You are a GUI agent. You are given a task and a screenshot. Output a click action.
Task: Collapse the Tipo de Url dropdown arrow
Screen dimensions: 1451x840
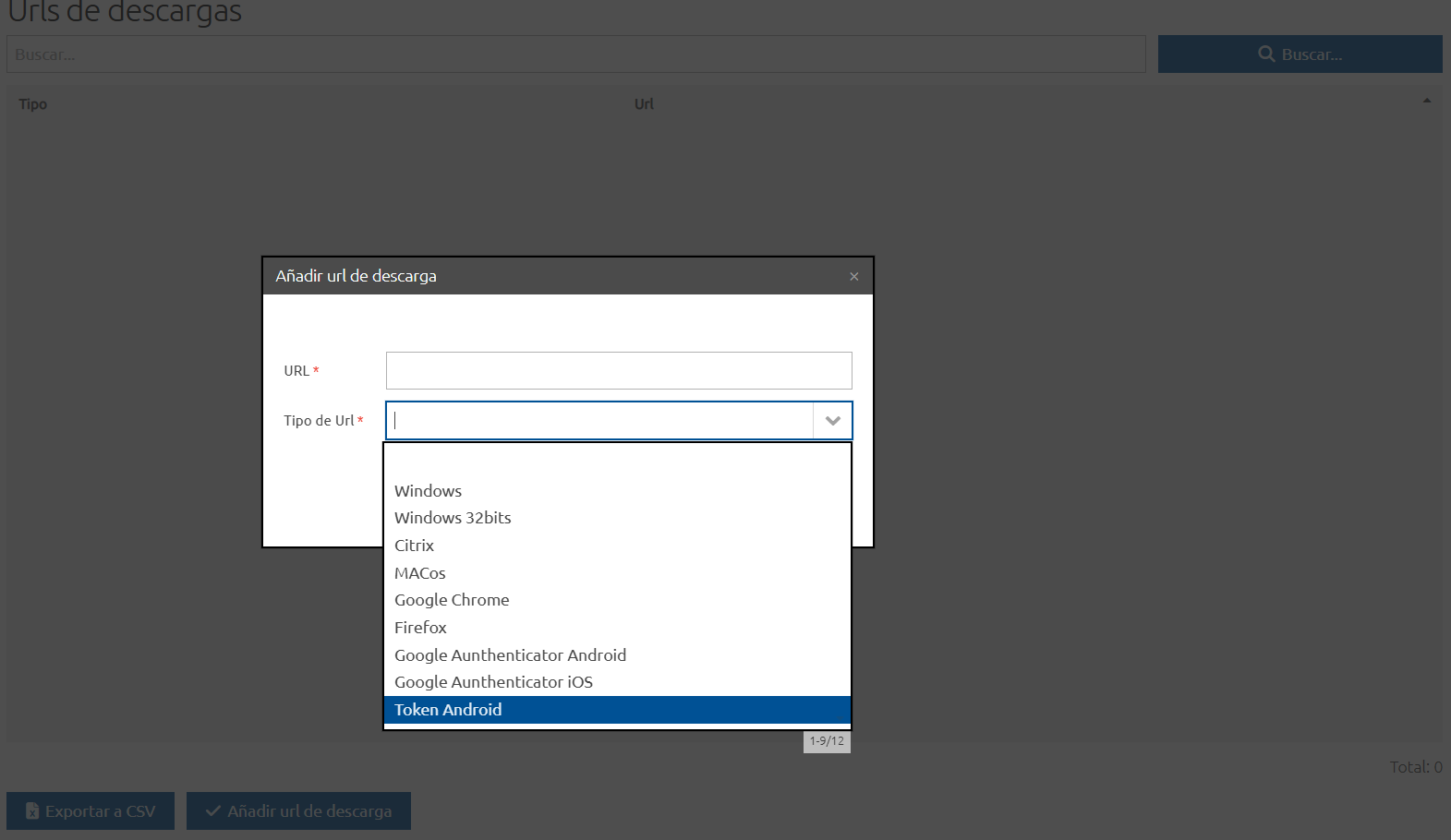[x=832, y=421]
